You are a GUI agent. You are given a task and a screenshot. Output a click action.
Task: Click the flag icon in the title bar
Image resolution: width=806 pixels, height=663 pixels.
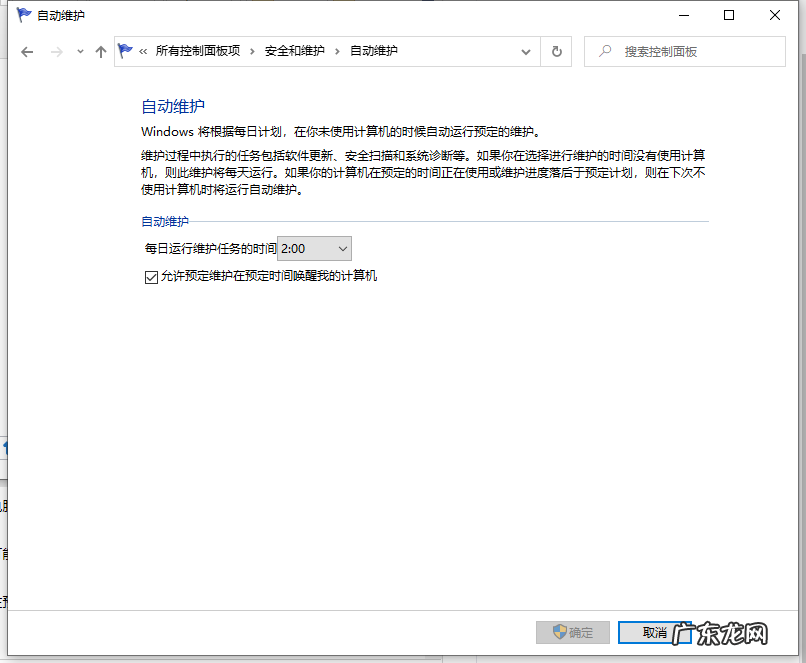pyautogui.click(x=22, y=15)
